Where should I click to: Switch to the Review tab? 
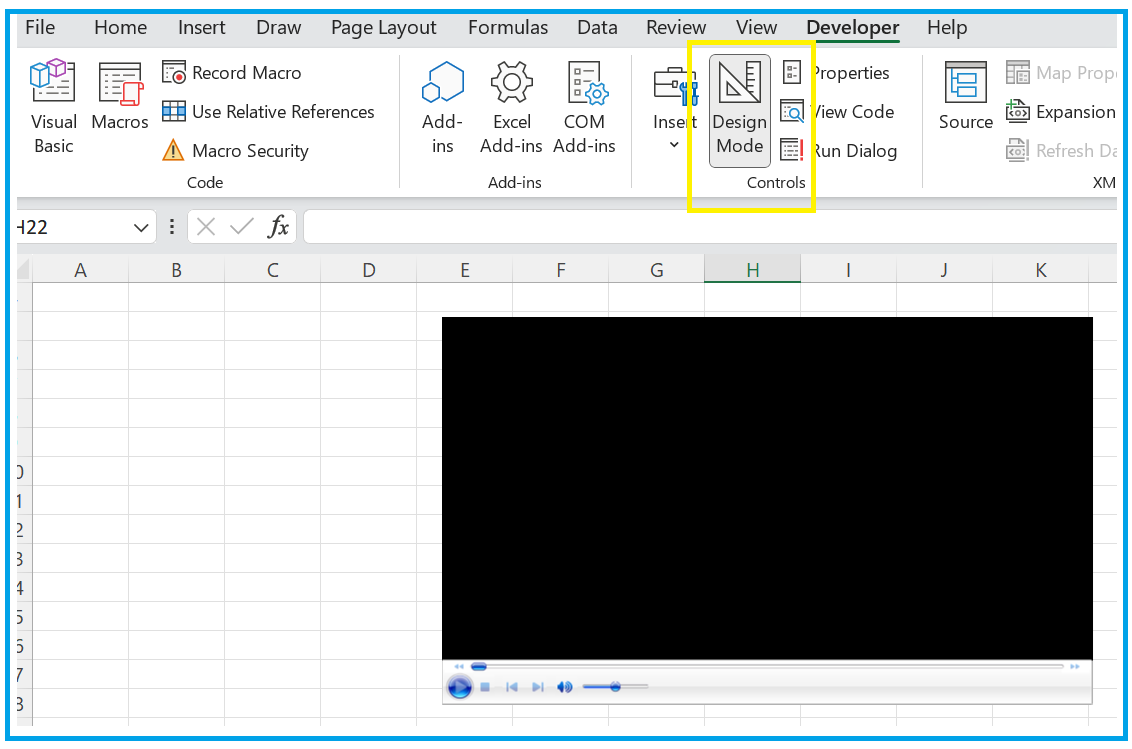[x=676, y=27]
